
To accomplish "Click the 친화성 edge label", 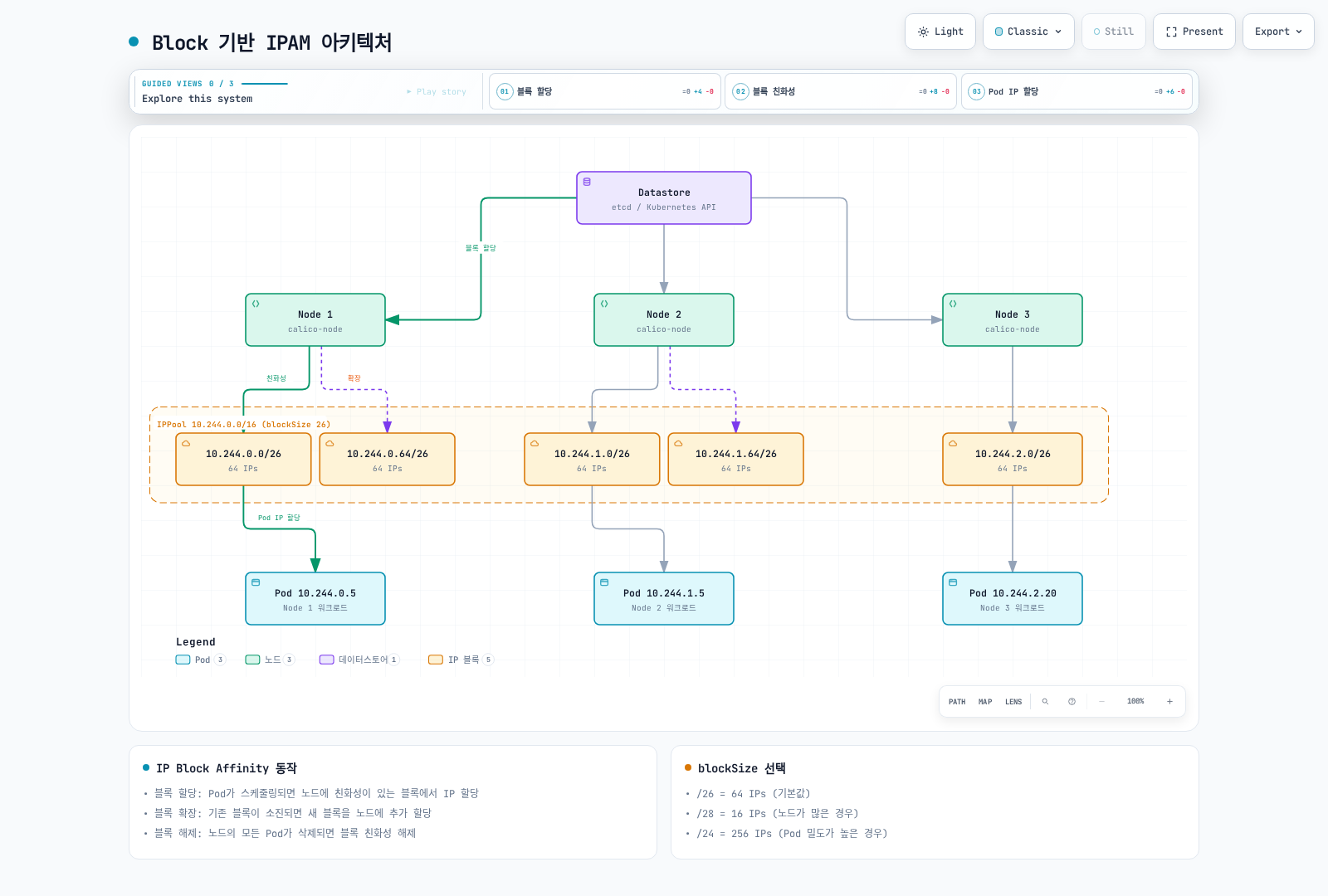I will point(276,378).
